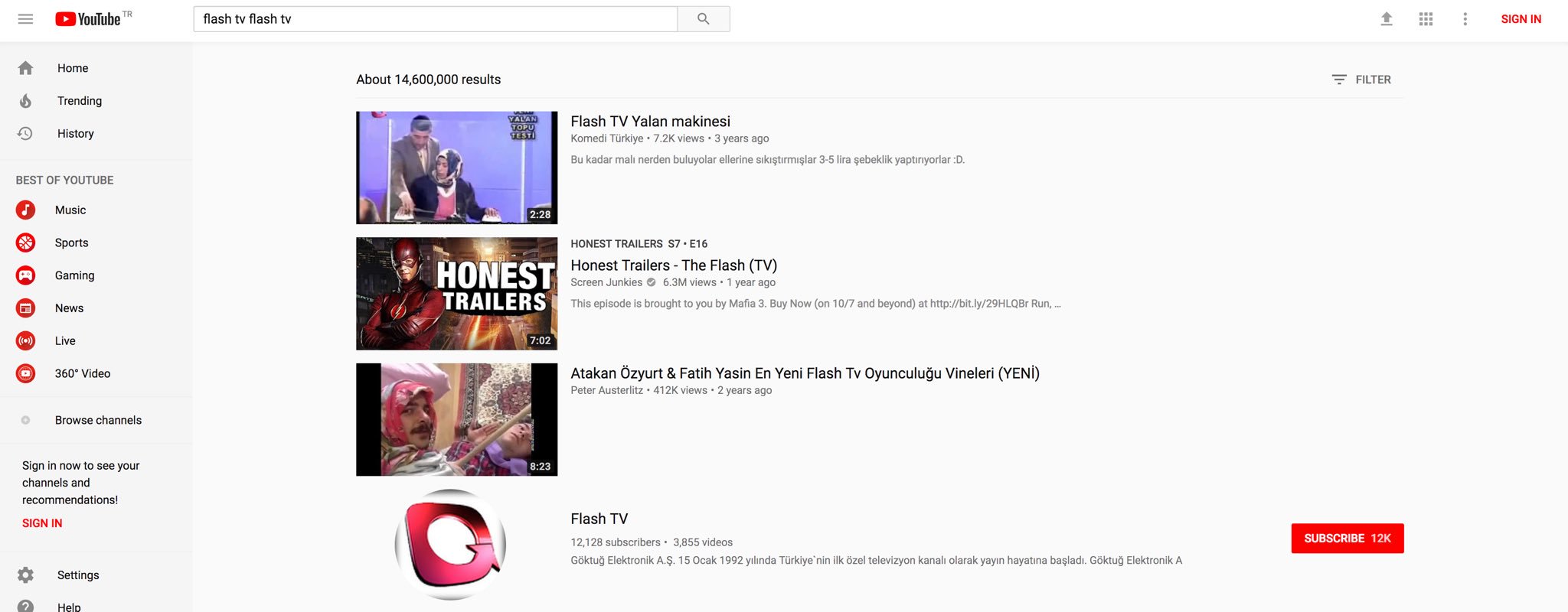Viewport: 1568px width, 612px height.
Task: Open Screen Junkies channel link
Action: click(606, 282)
